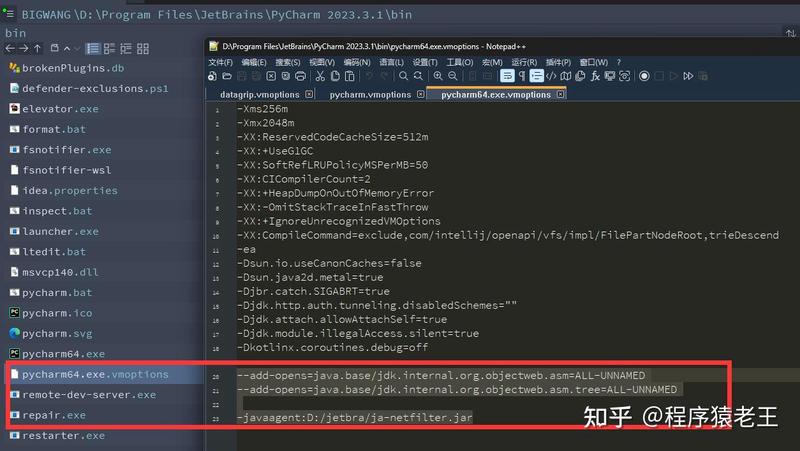Close the pycharm.vmoptions tab
Screen dimensions: 800x451
[x=420, y=94]
